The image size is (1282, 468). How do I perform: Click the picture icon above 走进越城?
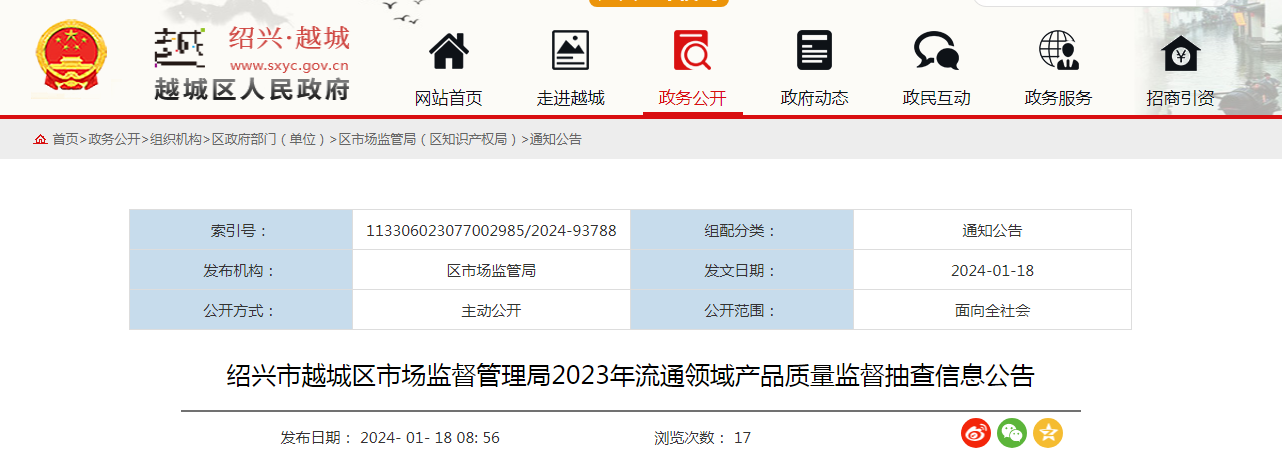570,51
